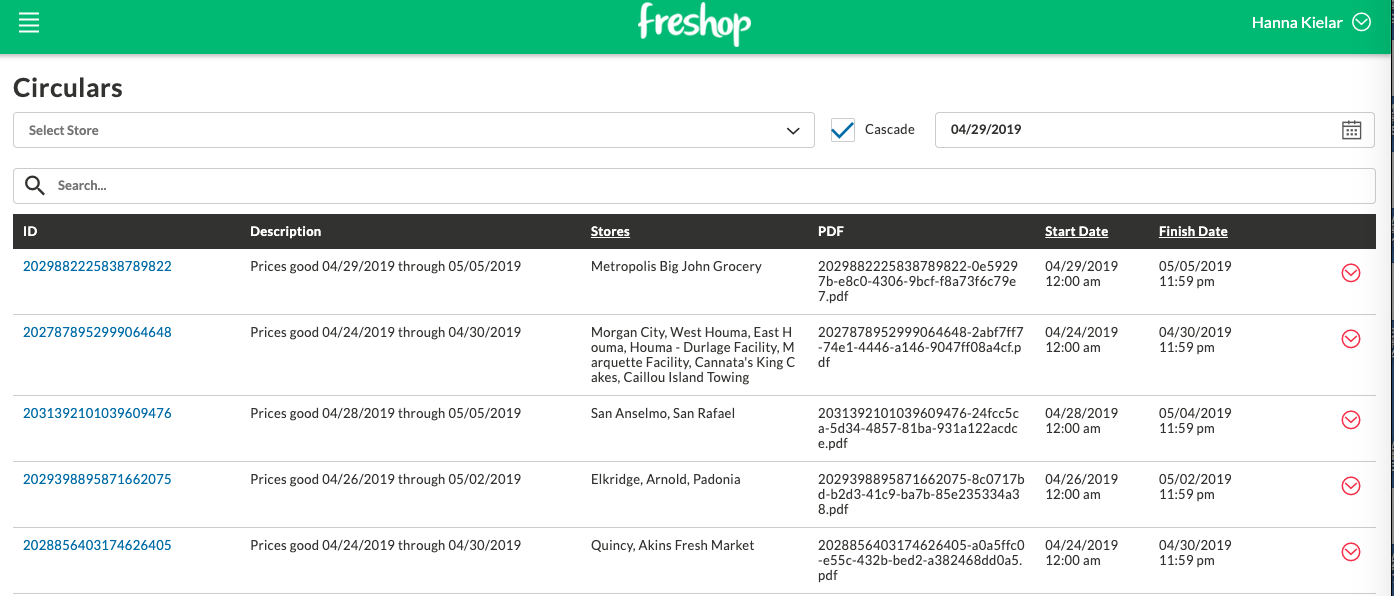Click the 05/02/2019 finish date cell

point(1195,486)
